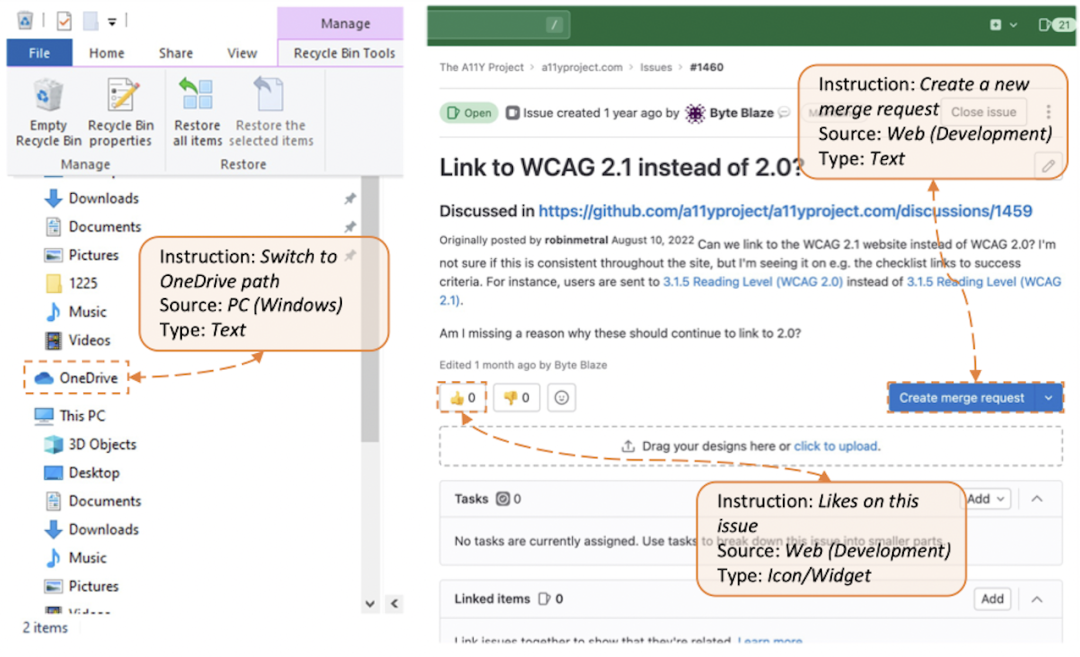Select This PC in the navigation pane
Image resolution: width=1080 pixels, height=657 pixels.
tap(70, 415)
